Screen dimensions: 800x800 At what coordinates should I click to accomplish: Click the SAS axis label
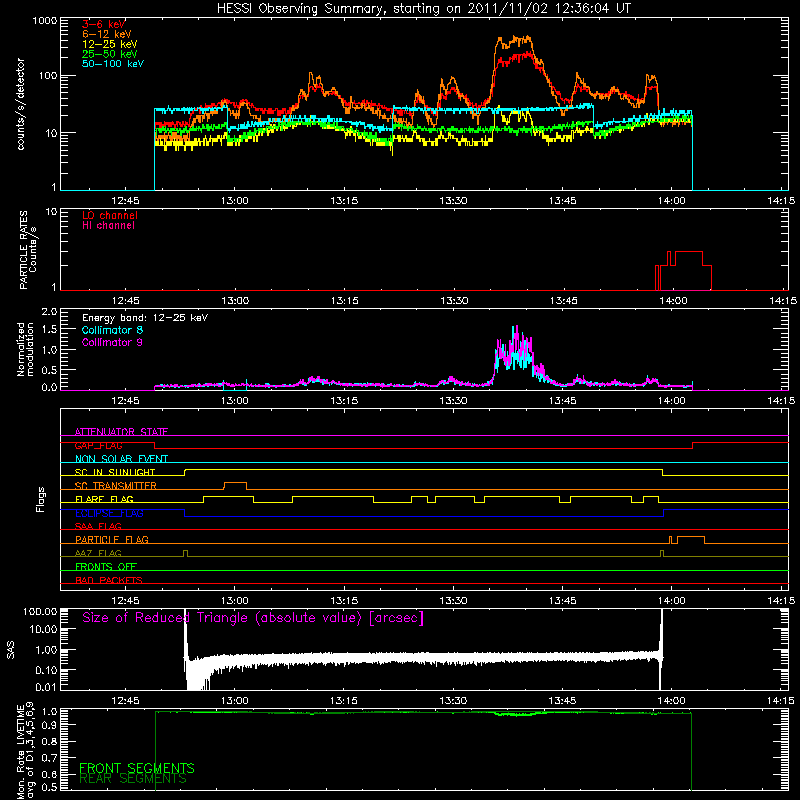tap(11, 650)
